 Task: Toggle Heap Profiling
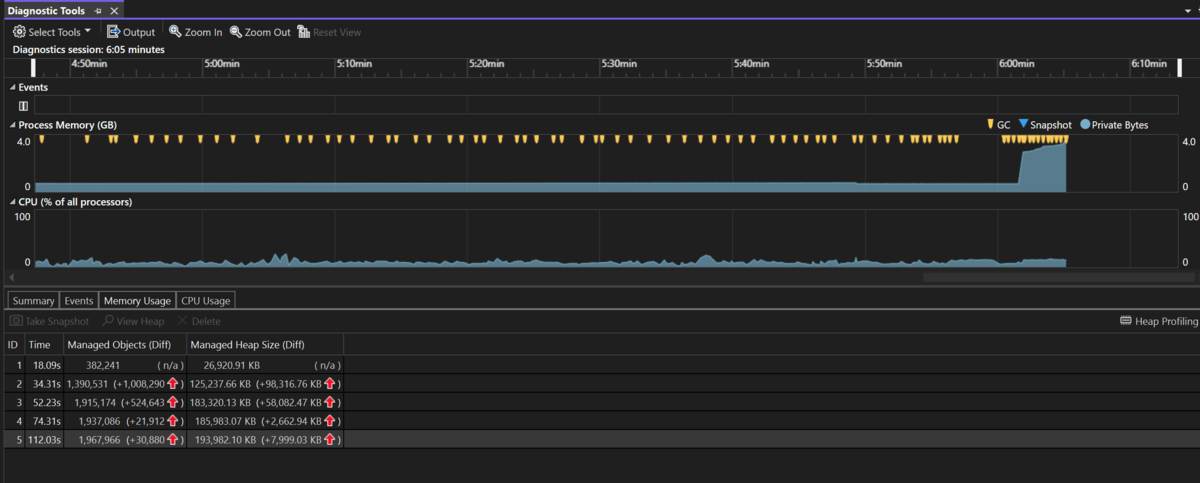click(x=1158, y=321)
